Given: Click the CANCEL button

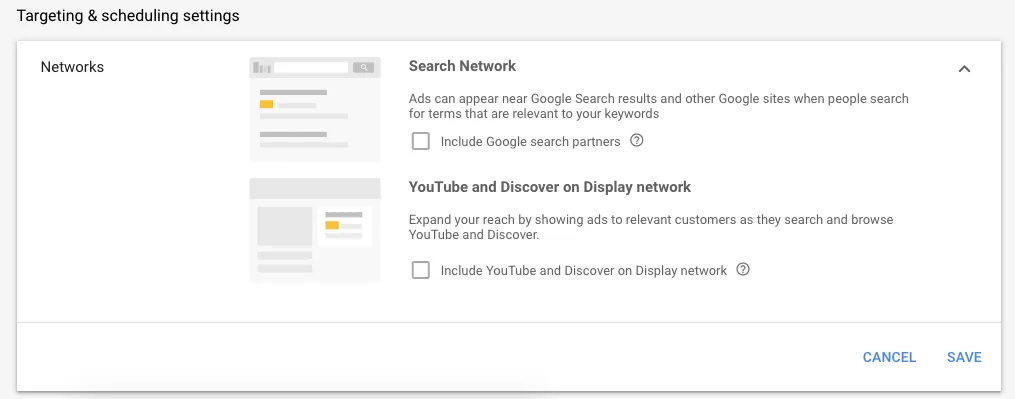Looking at the screenshot, I should point(889,358).
